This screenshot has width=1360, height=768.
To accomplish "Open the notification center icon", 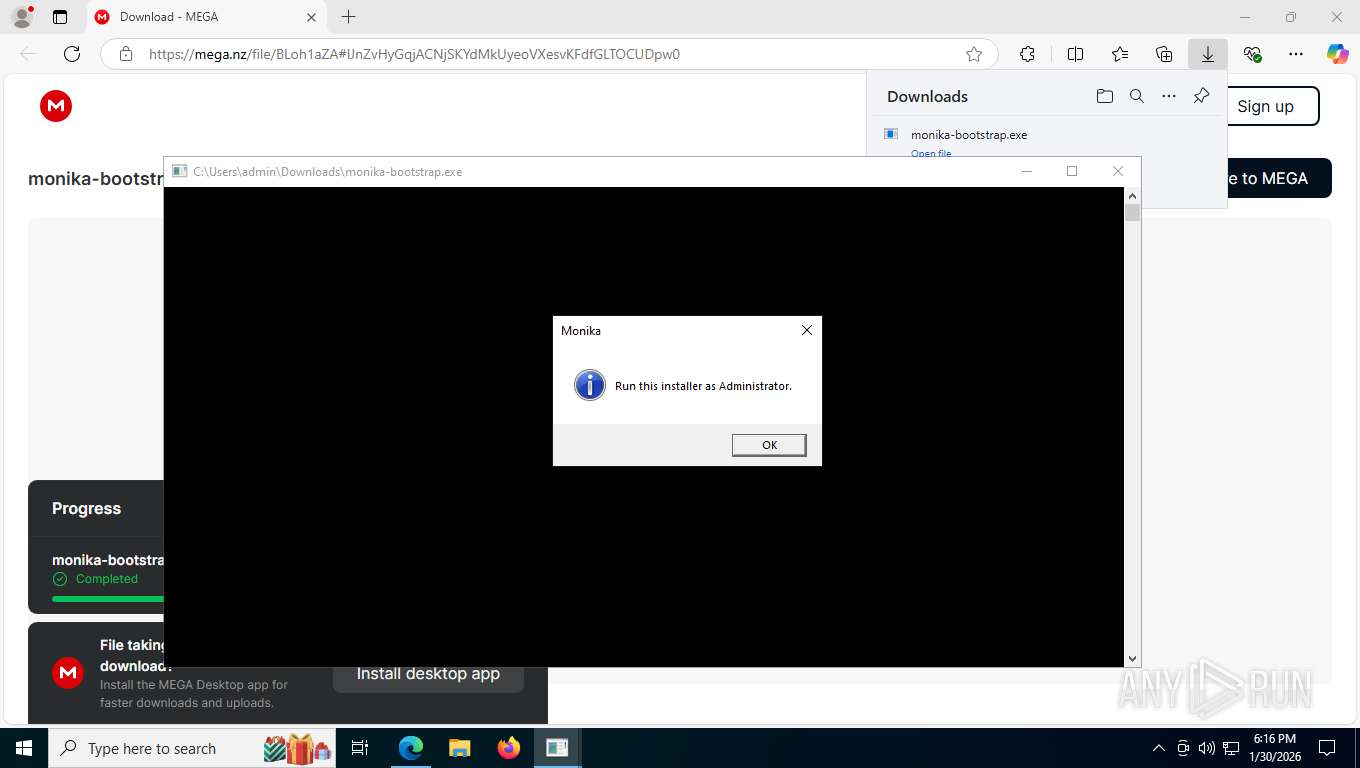I will click(1327, 748).
